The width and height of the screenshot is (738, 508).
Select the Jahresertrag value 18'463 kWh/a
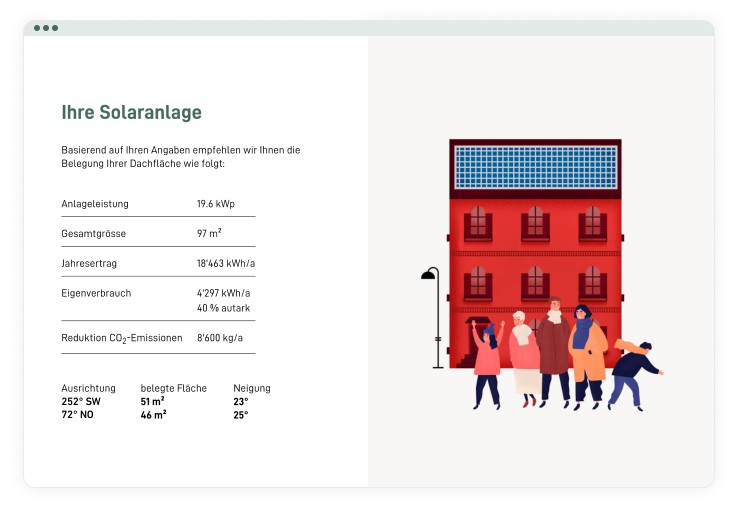pos(226,263)
